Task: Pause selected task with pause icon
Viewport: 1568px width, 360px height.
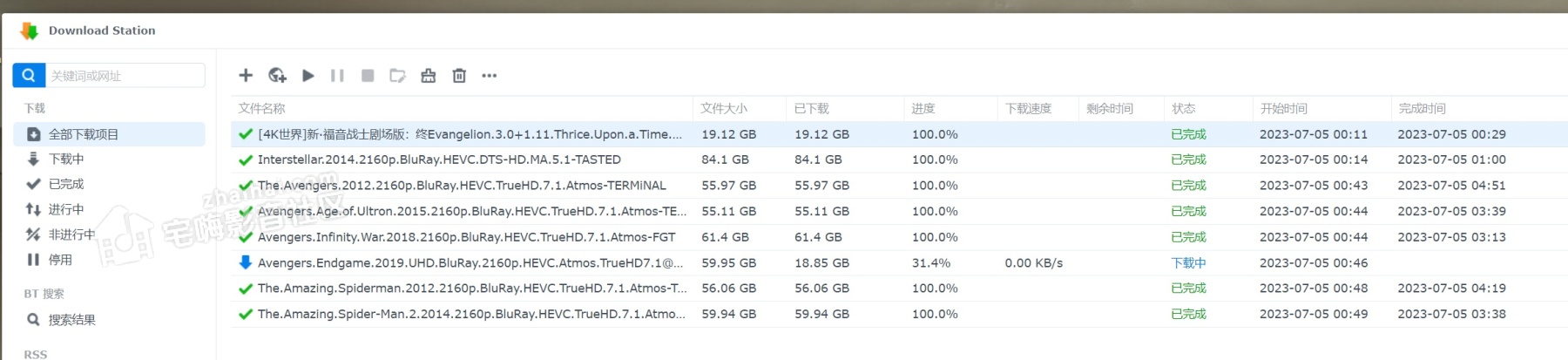Action: tap(337, 76)
